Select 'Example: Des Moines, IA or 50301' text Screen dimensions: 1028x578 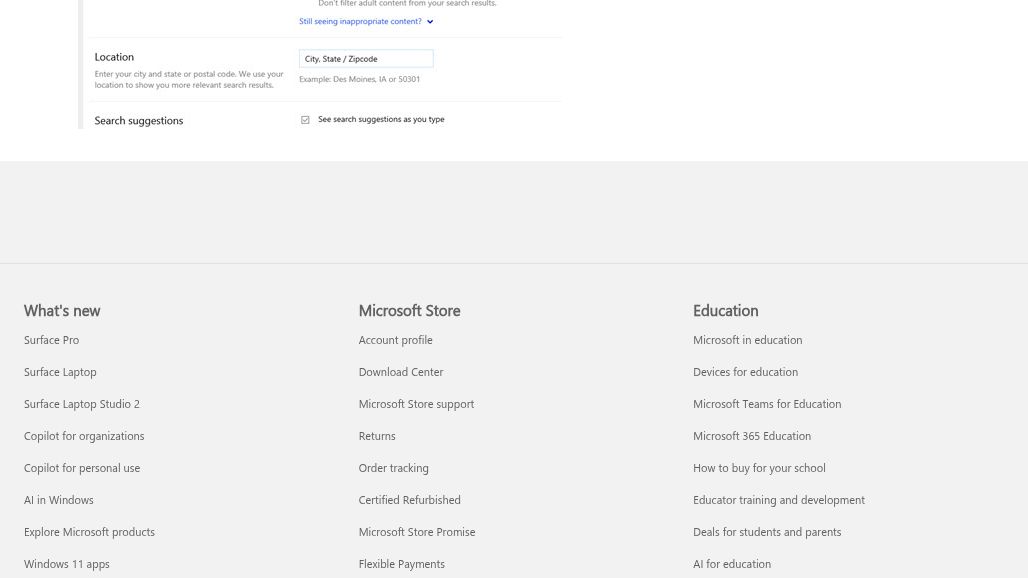coord(359,79)
